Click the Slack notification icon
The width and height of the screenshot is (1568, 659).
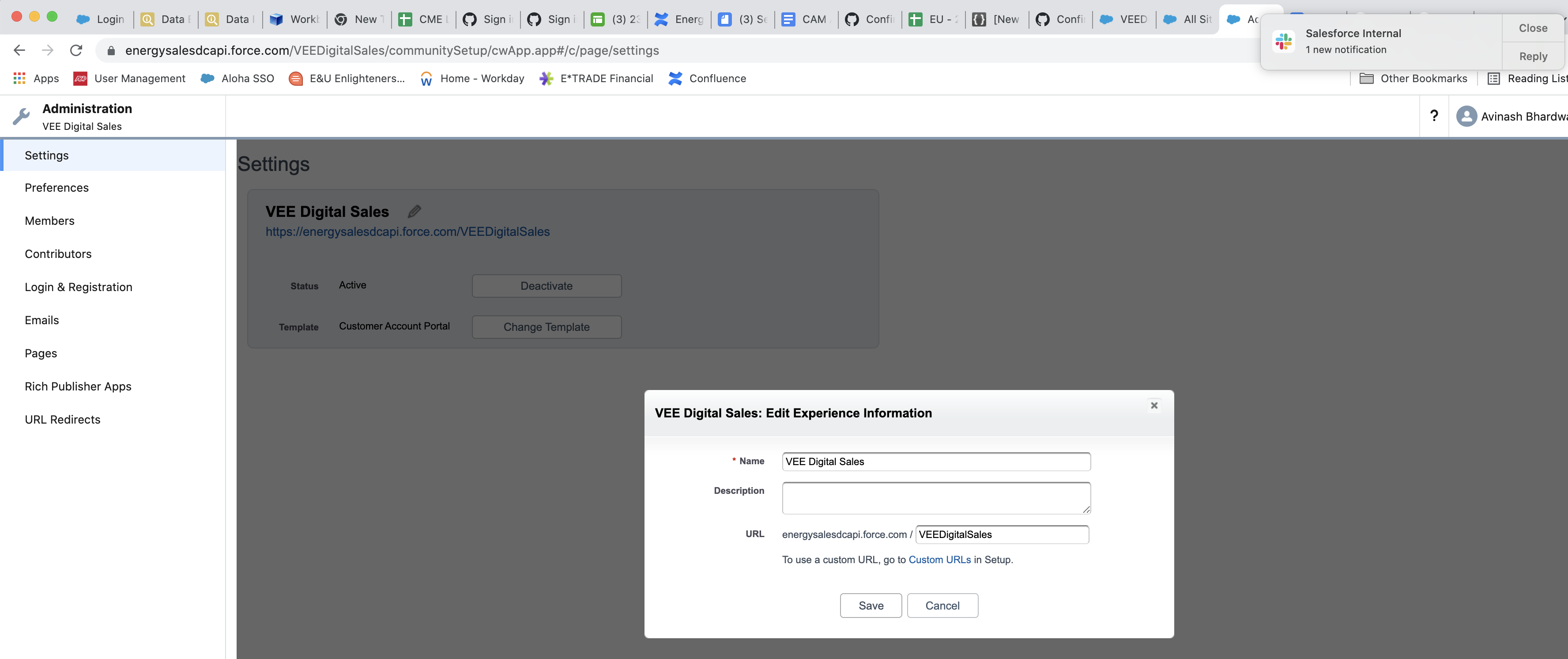coord(1283,42)
